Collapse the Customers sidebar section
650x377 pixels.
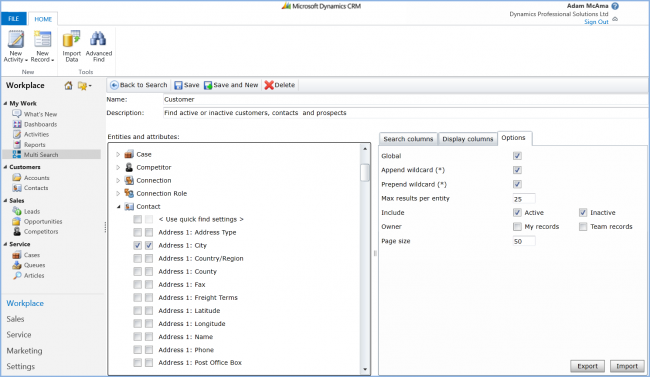tap(5, 167)
